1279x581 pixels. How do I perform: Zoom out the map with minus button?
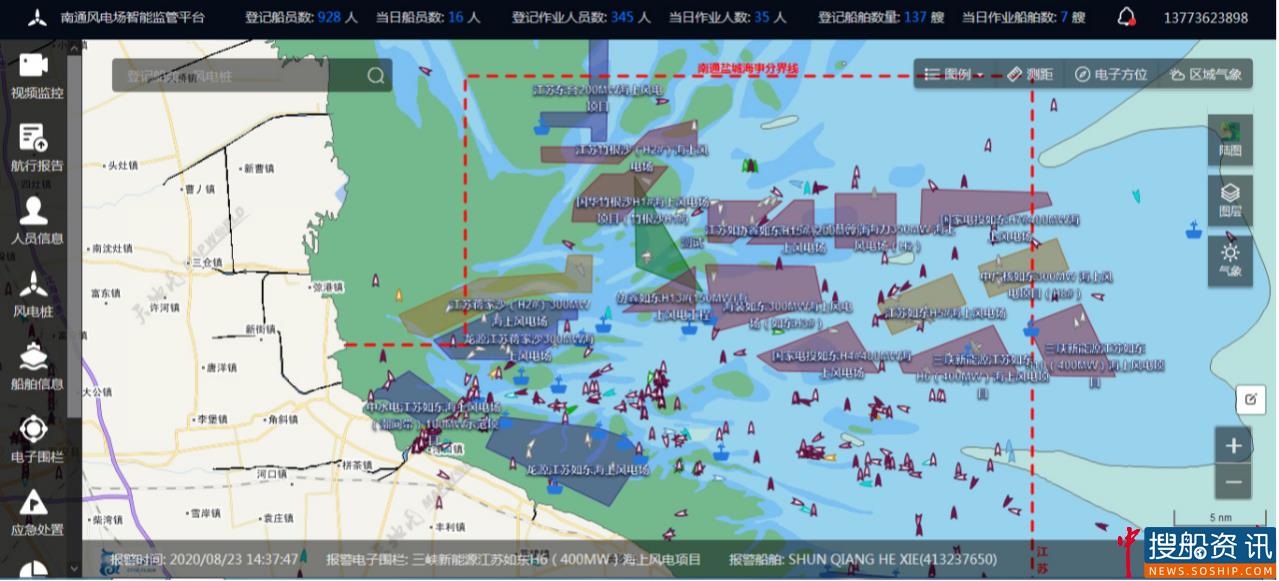pos(1233,482)
